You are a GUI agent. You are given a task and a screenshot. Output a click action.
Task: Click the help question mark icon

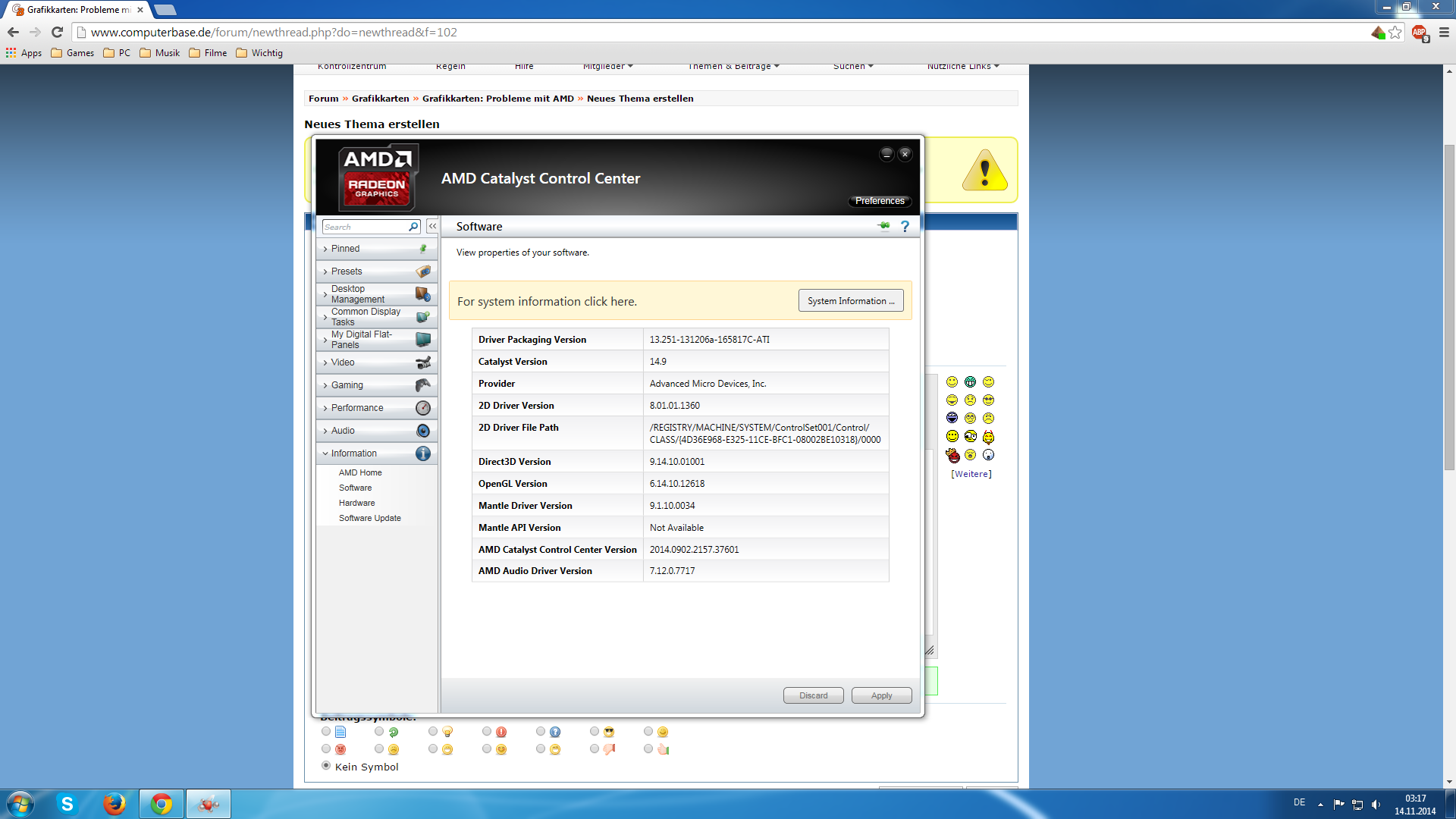tap(905, 227)
